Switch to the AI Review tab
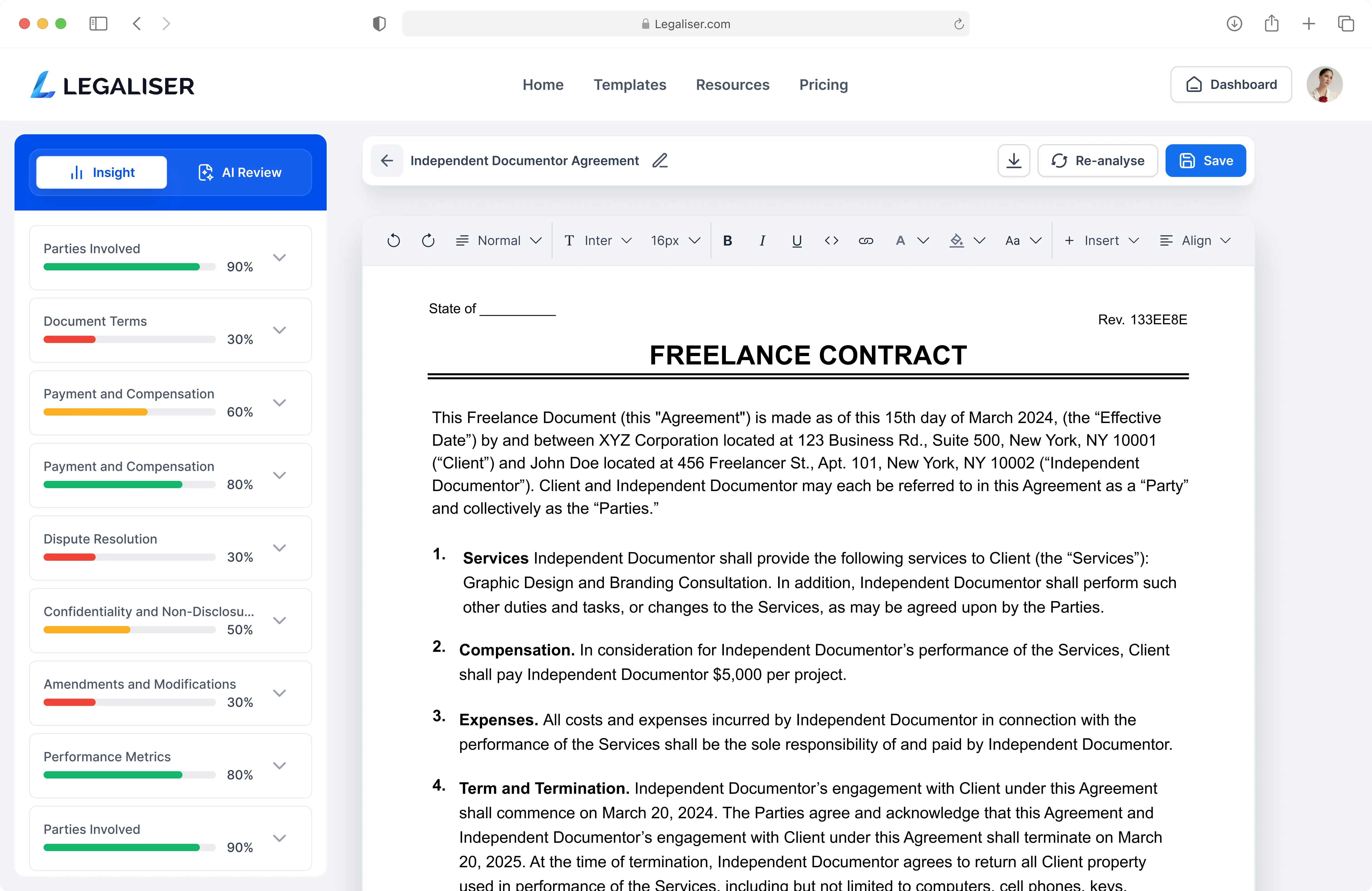The image size is (1372, 891). click(x=239, y=172)
